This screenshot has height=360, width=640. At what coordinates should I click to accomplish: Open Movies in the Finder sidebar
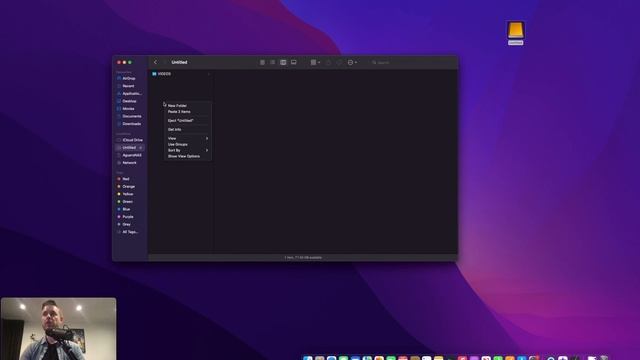point(129,109)
